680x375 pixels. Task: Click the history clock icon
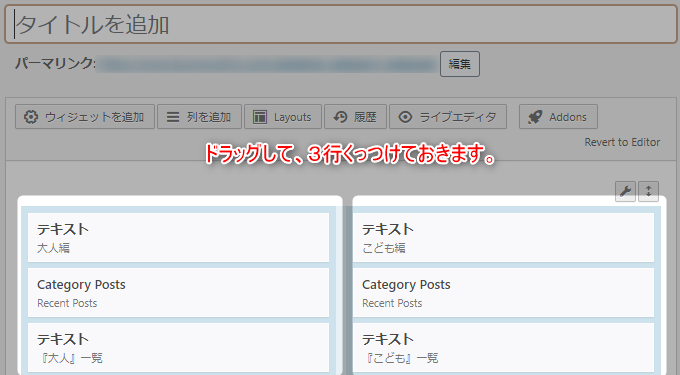[340, 117]
